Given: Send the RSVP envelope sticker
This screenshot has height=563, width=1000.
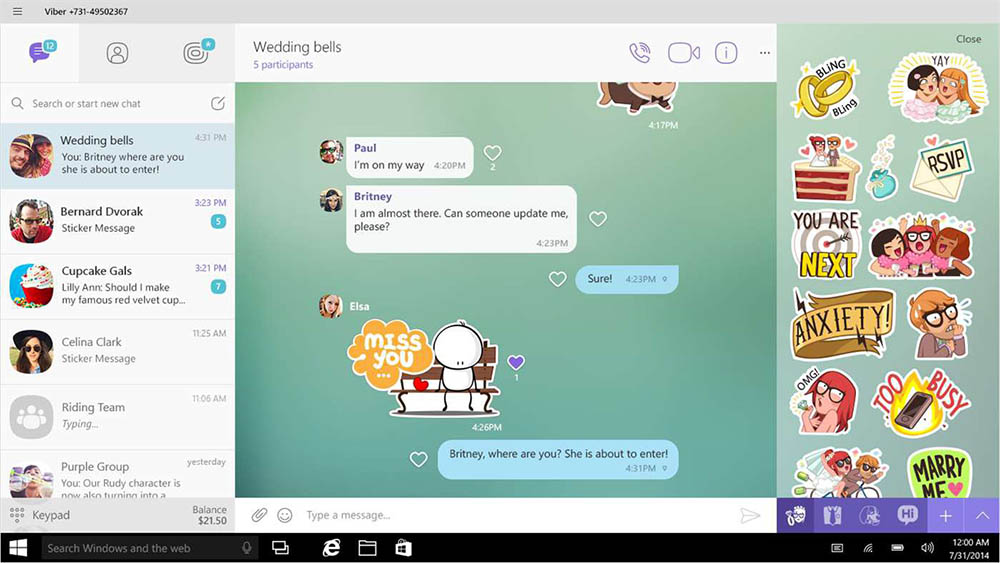Looking at the screenshot, I should pyautogui.click(x=942, y=166).
